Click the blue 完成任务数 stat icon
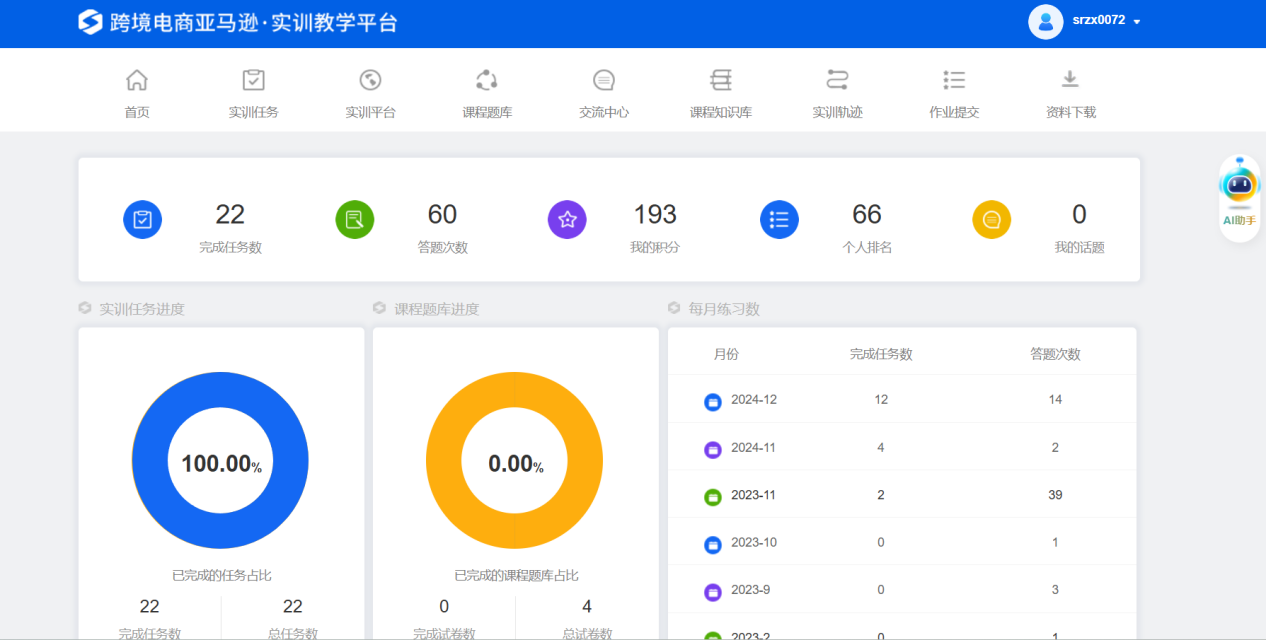Screen dimensions: 1266x640 pos(143,220)
